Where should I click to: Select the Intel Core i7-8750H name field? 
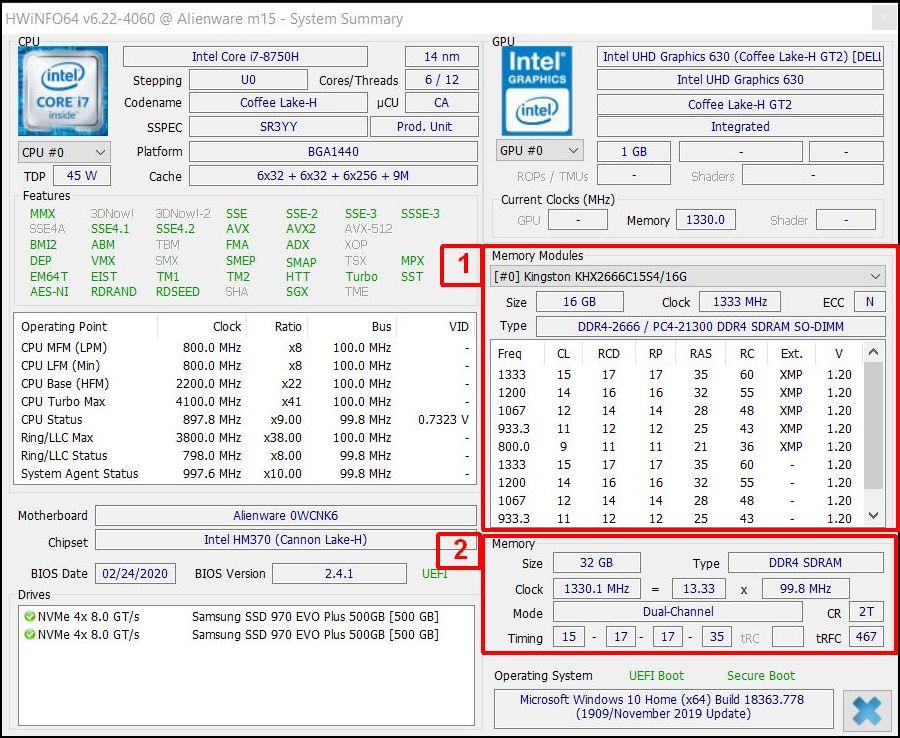click(245, 57)
